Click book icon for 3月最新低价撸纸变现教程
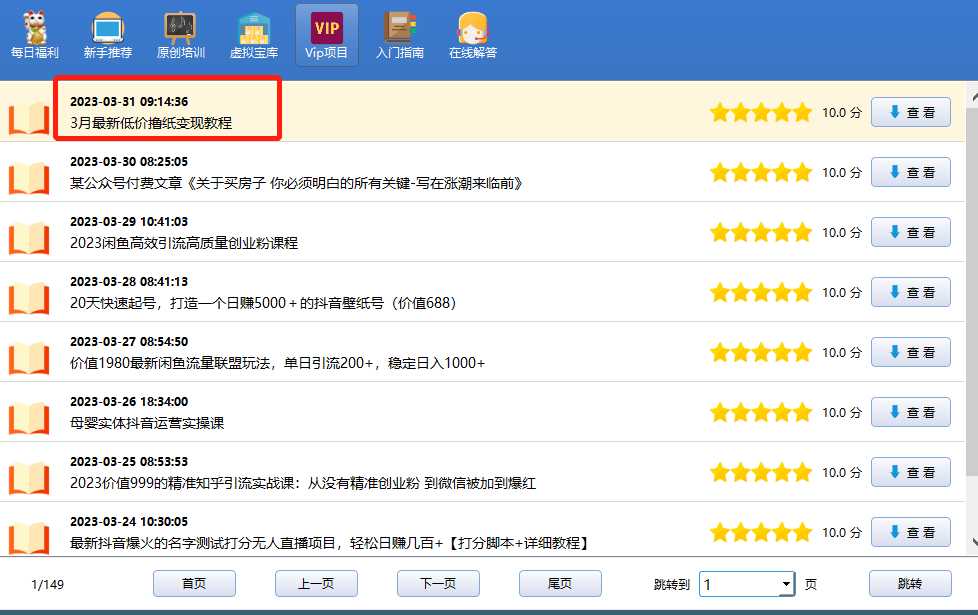 pos(29,117)
